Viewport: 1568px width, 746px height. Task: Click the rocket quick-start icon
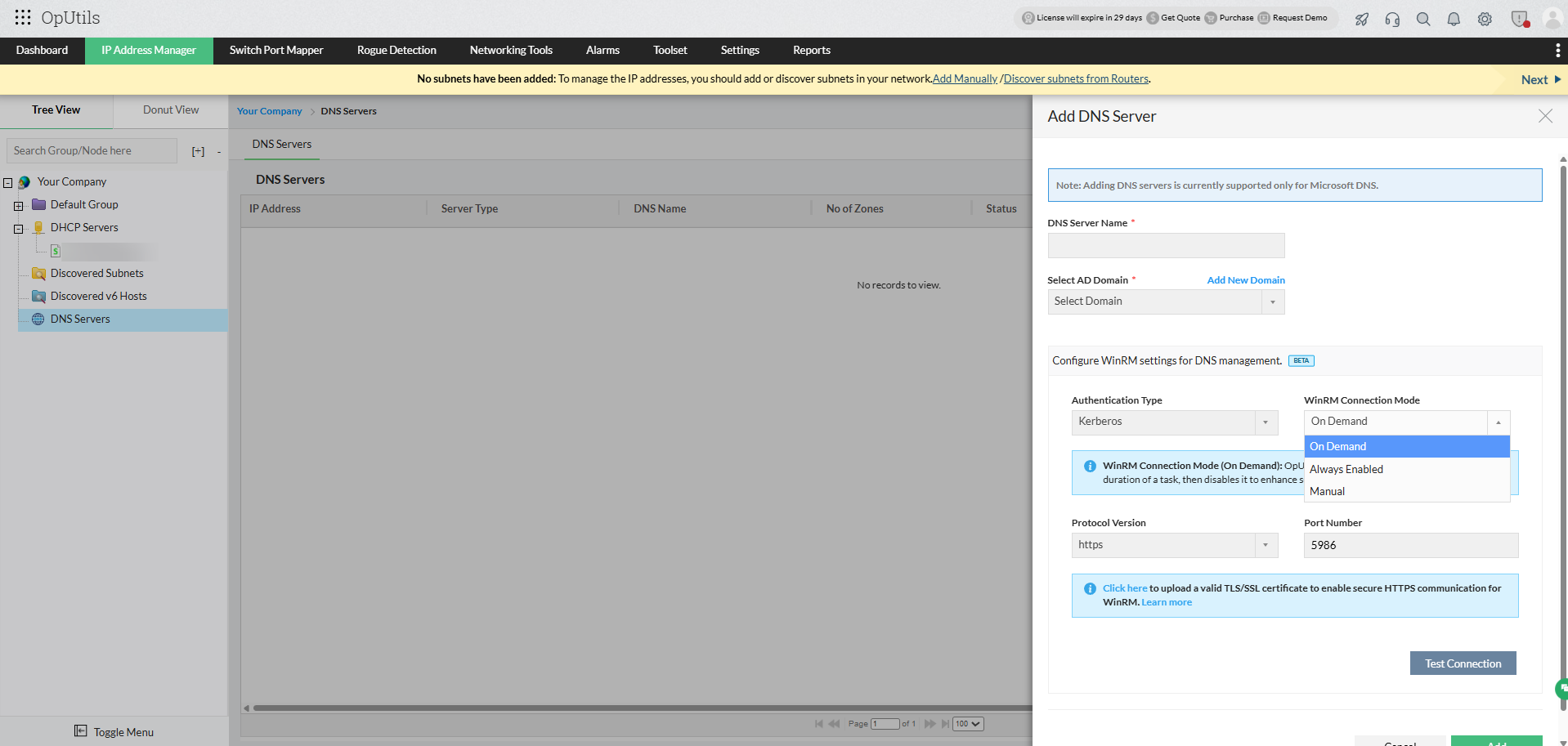pos(1362,19)
